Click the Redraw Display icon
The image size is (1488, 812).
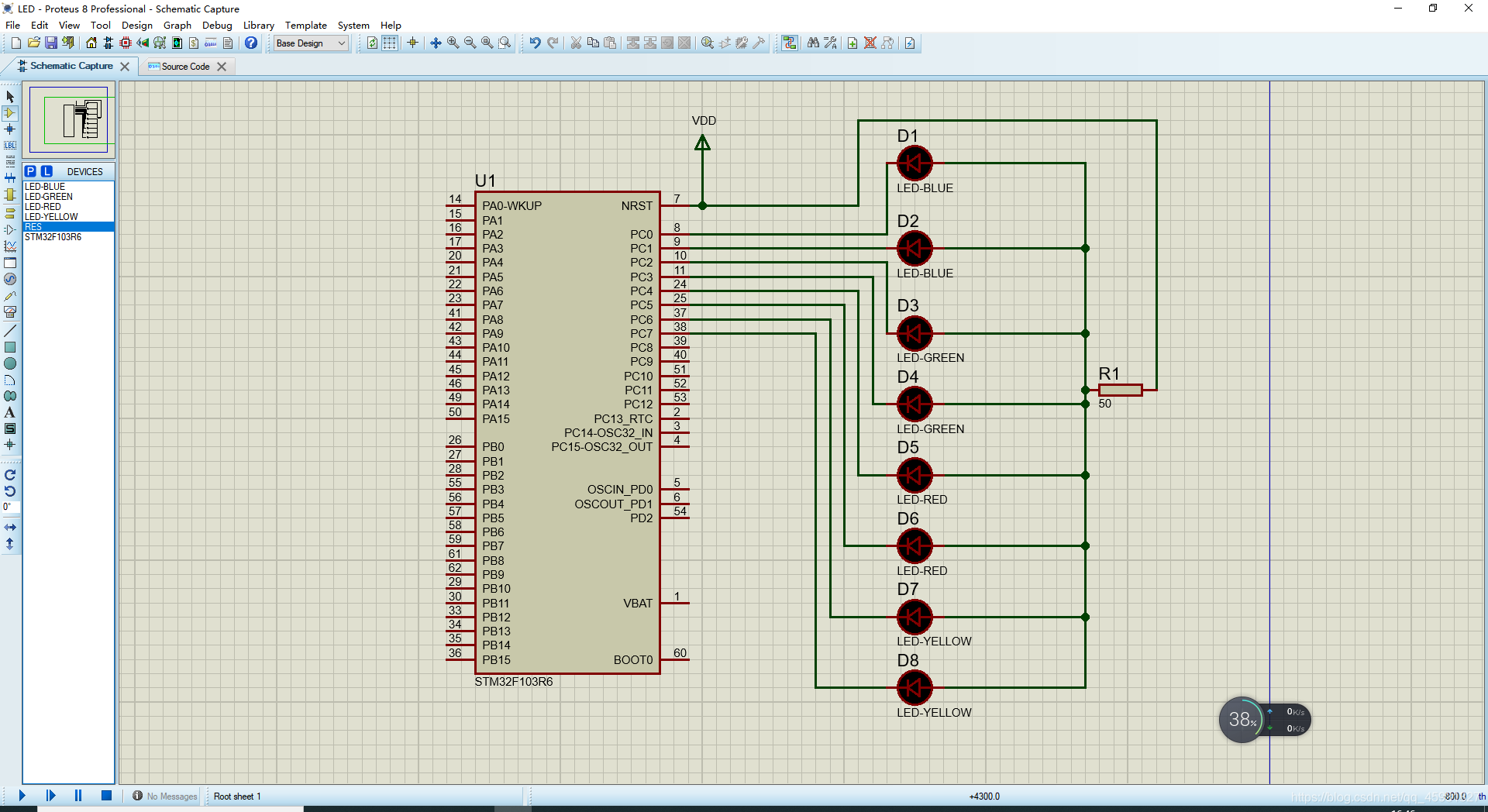pyautogui.click(x=372, y=43)
